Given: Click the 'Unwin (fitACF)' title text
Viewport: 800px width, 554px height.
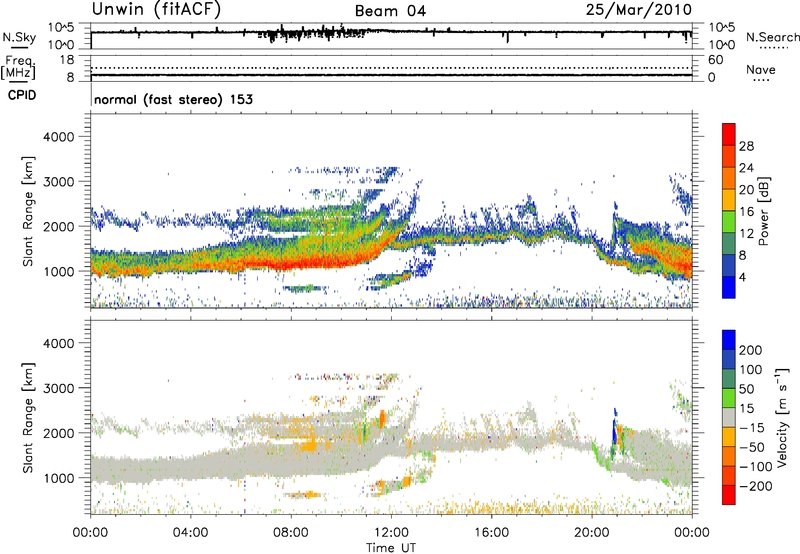Looking at the screenshot, I should 156,9.
